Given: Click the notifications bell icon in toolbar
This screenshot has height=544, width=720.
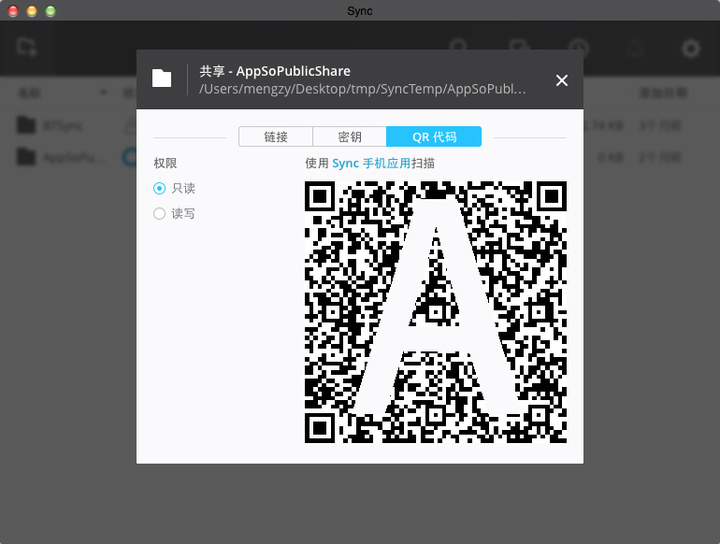Looking at the screenshot, I should (634, 48).
